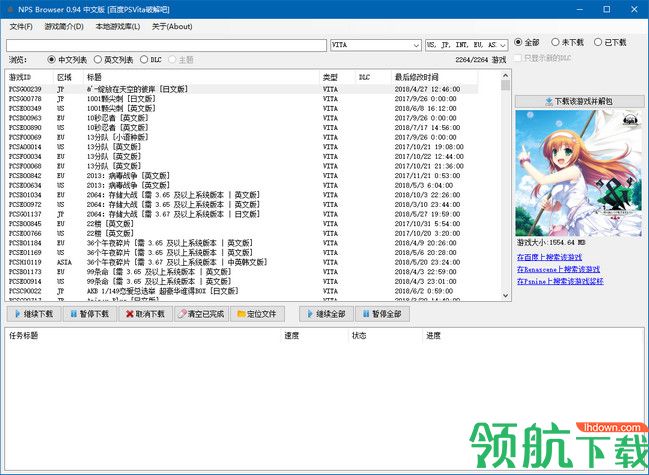This screenshot has width=649, height=475.
Task: Select game row PCSC90022
Action: (242, 291)
